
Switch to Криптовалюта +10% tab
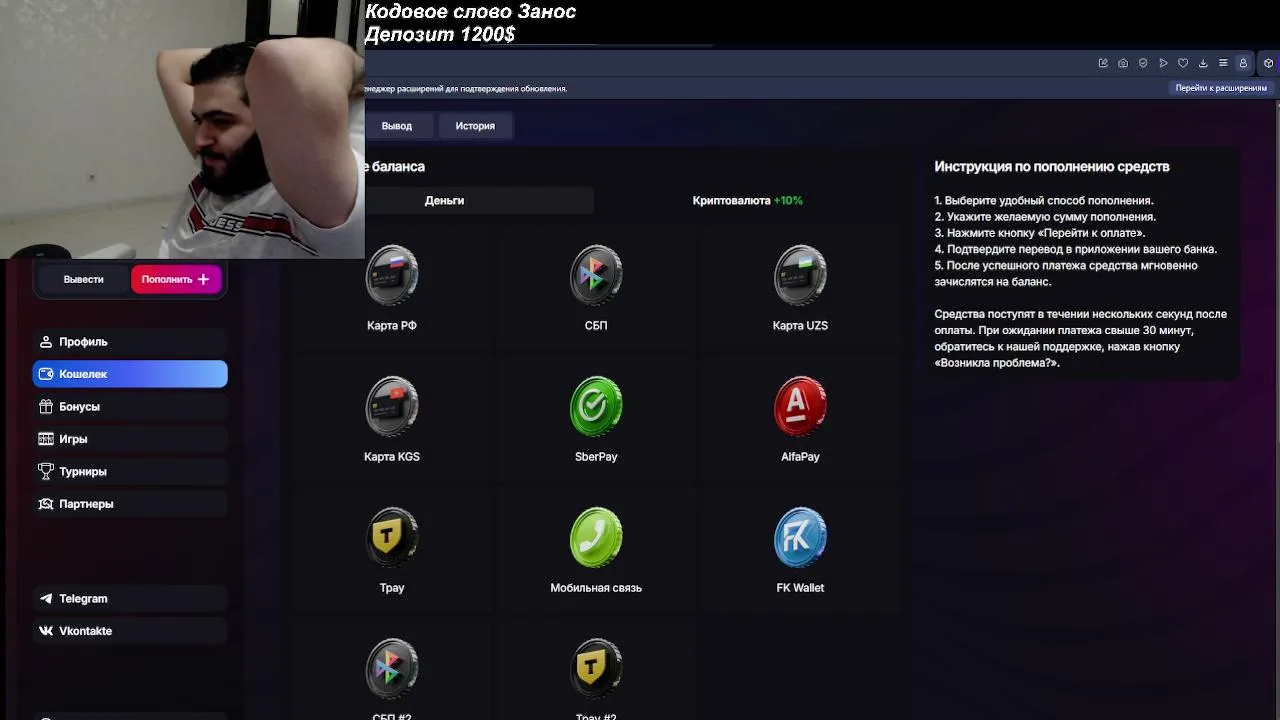click(748, 200)
